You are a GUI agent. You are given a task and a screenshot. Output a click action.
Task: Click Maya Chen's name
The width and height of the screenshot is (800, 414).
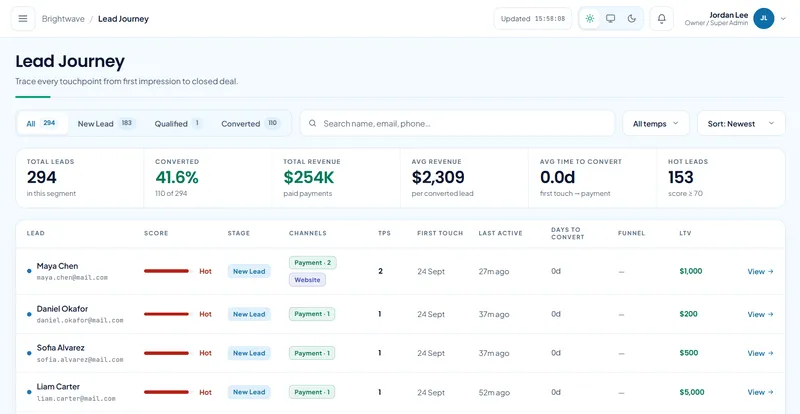click(x=57, y=266)
